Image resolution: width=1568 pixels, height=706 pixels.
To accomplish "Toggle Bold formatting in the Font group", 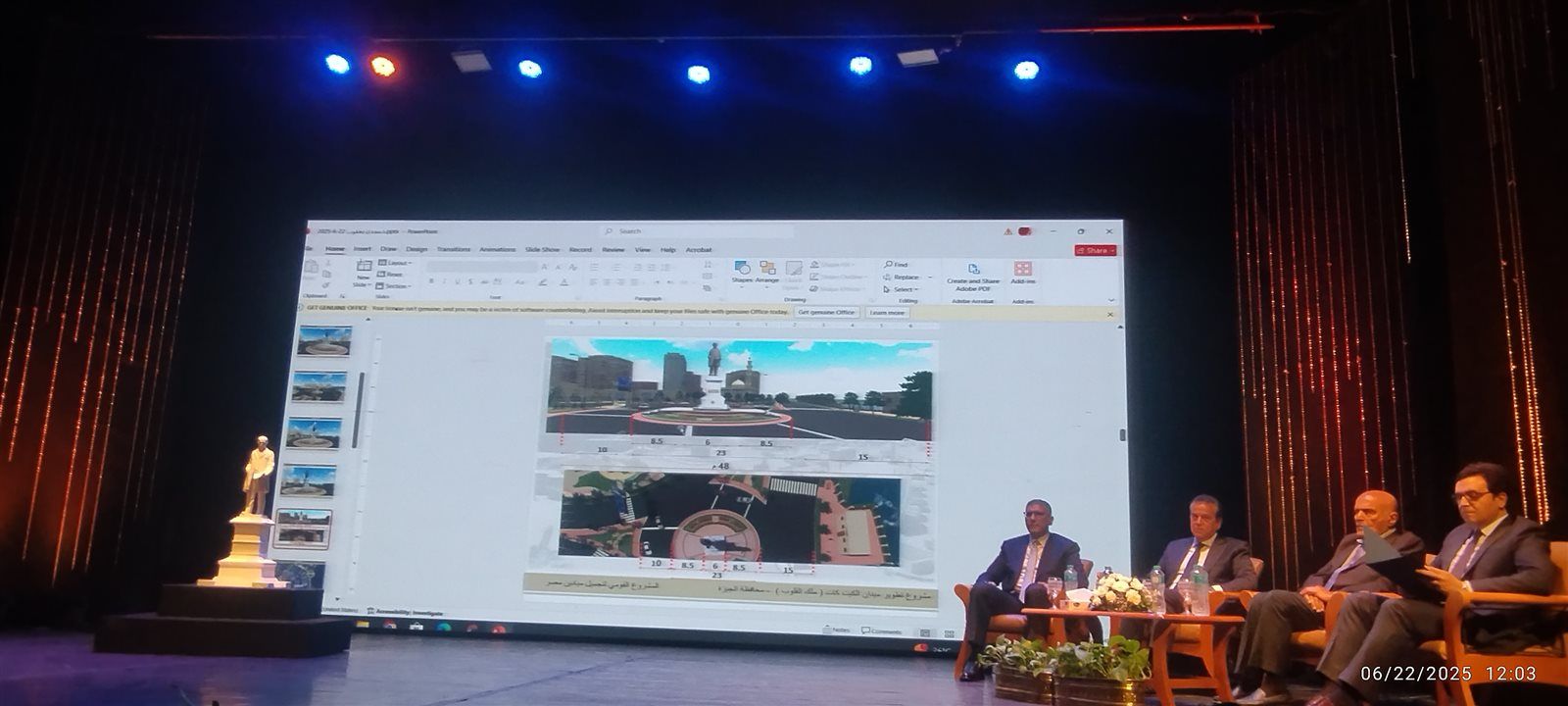I will pos(432,282).
